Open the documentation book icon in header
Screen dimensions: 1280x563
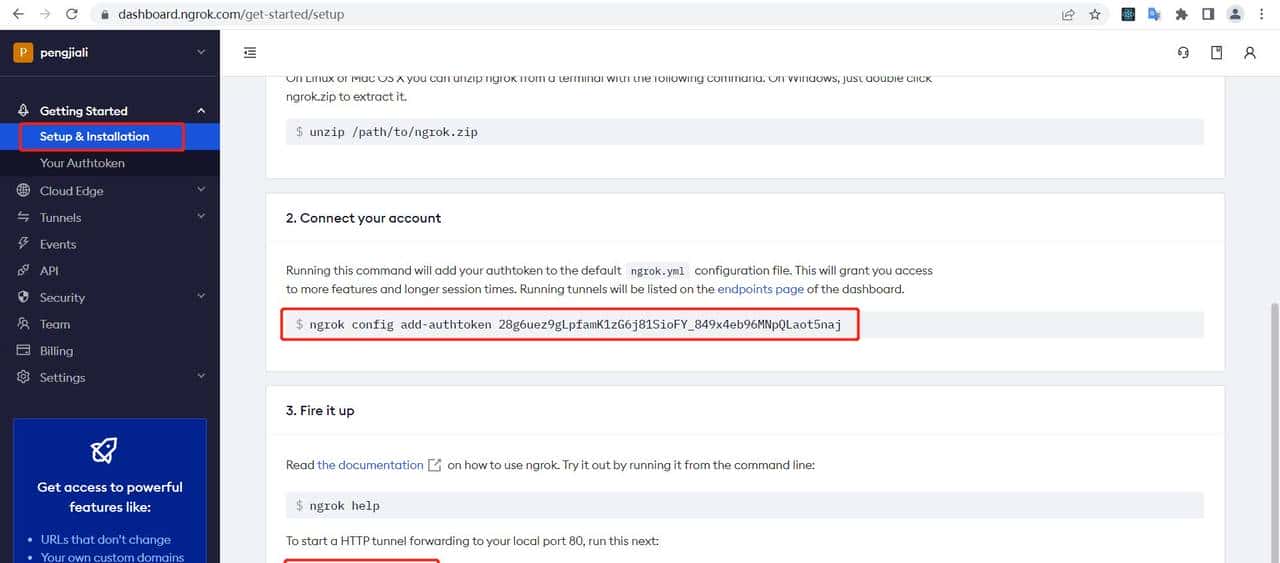click(x=1216, y=53)
